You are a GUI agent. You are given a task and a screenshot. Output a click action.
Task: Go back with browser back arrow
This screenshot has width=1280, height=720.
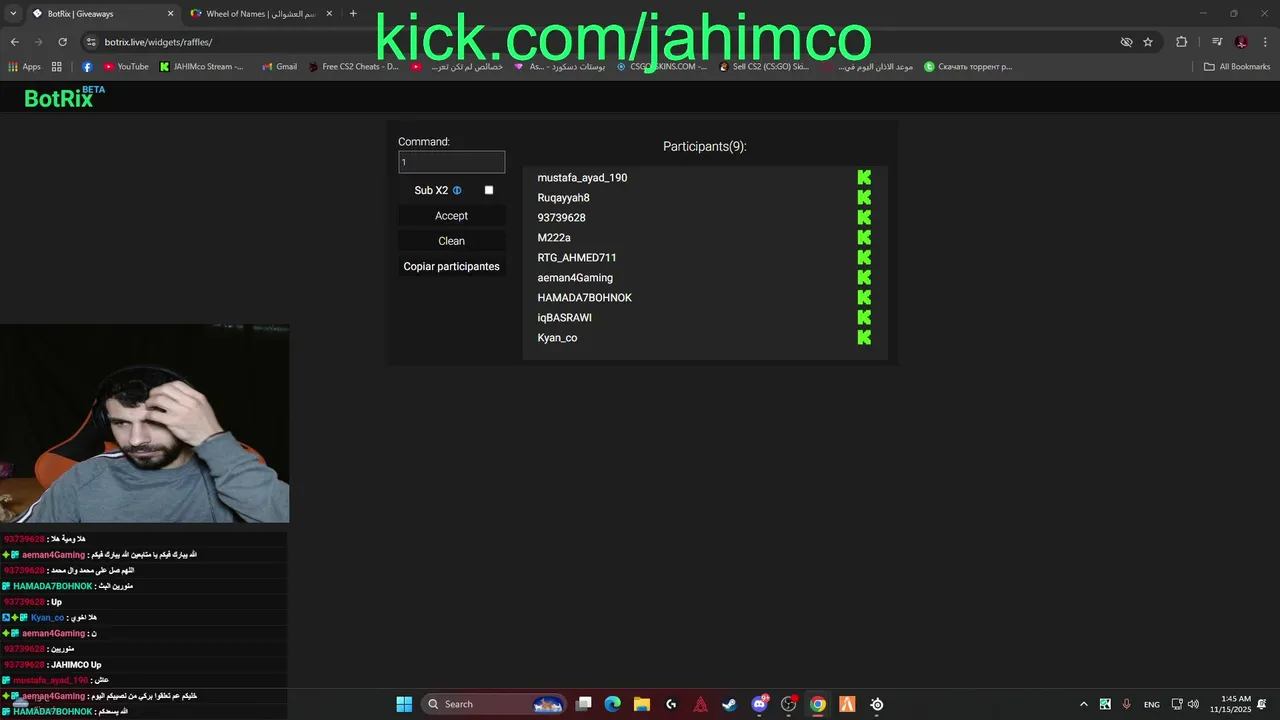(x=14, y=42)
